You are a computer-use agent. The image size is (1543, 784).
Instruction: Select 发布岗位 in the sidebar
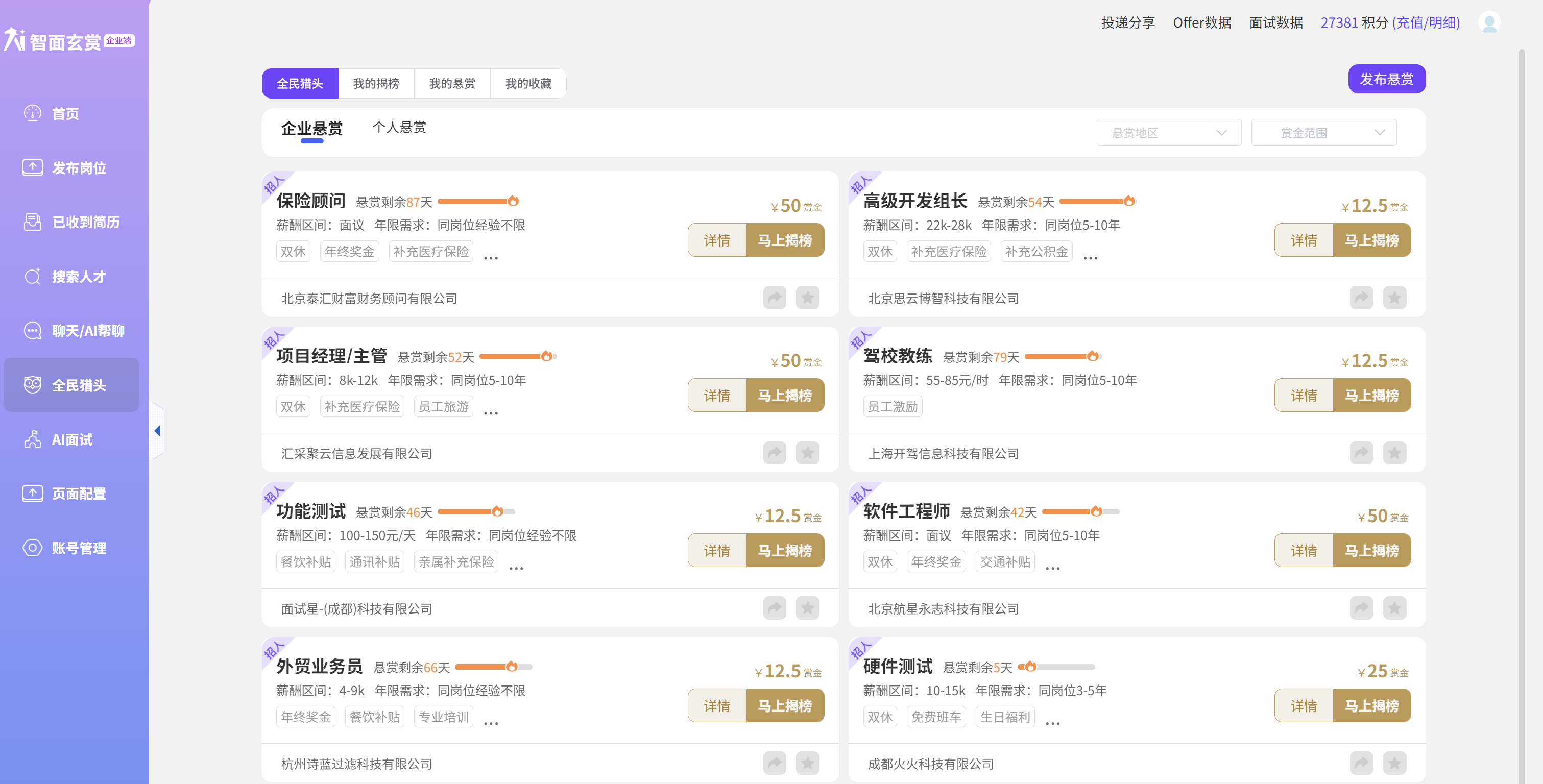79,168
